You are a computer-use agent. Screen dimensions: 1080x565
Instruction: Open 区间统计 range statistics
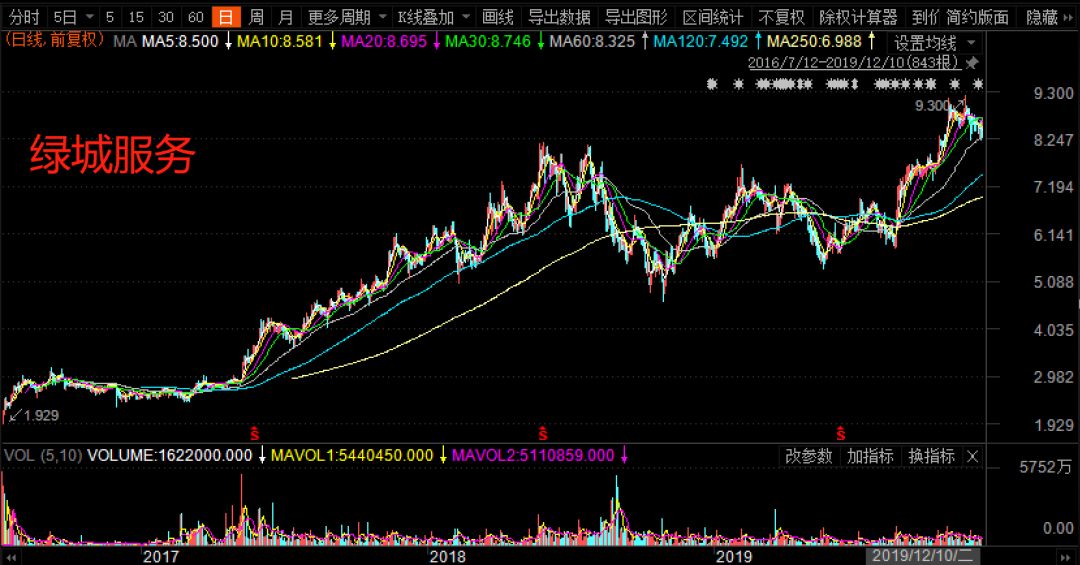(x=713, y=17)
